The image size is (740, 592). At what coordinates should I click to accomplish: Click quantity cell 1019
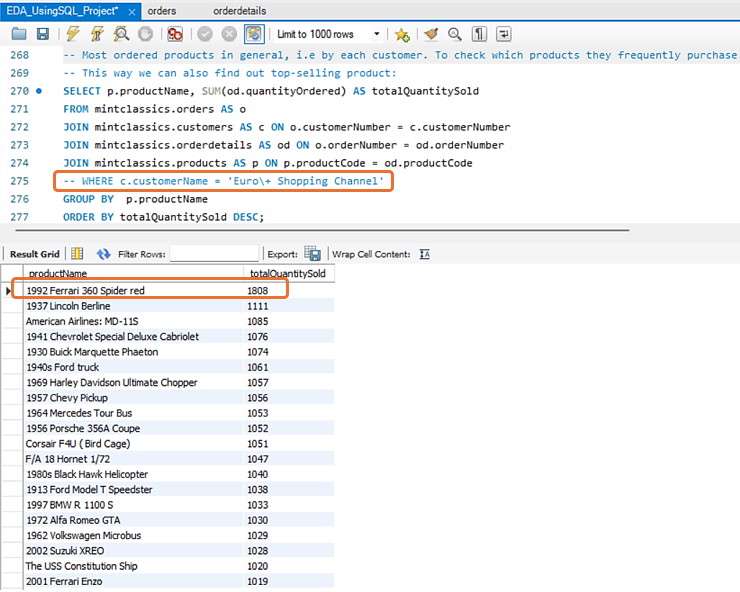(258, 582)
